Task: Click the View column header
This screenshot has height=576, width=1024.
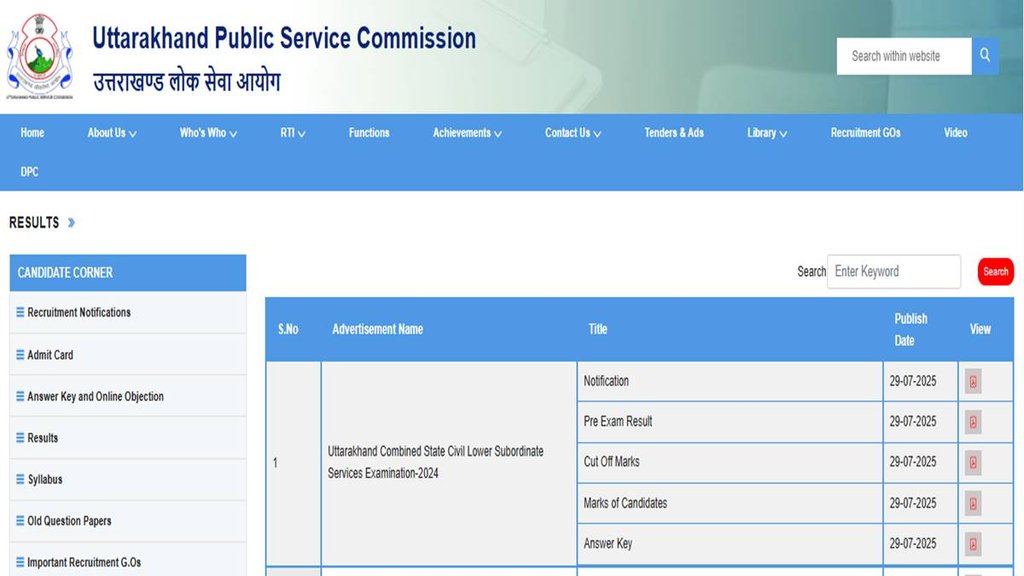Action: [x=980, y=329]
